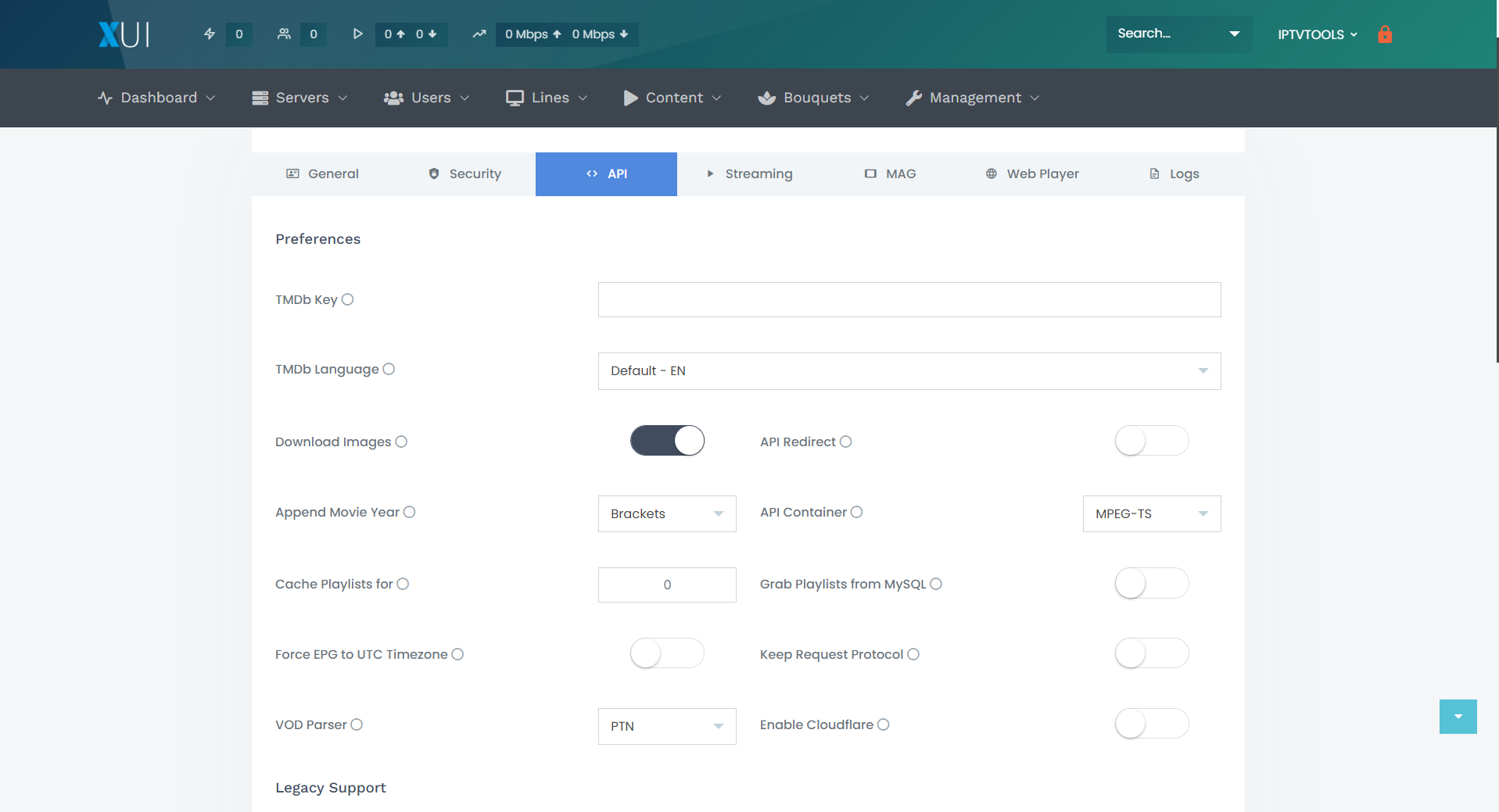Open the API Container MPEG-TS dropdown
1499x812 pixels.
1152,514
